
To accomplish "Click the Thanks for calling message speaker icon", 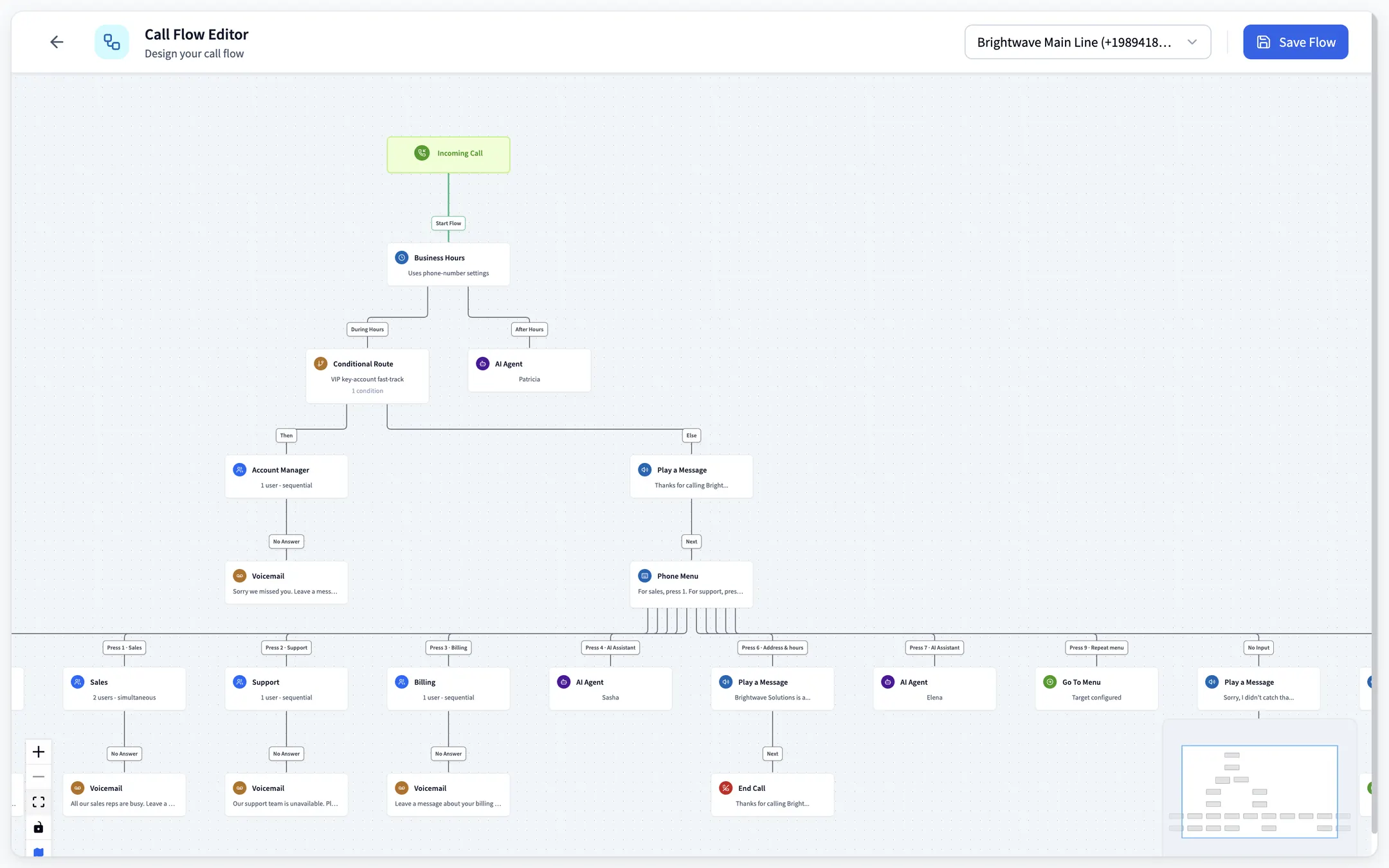I will 644,470.
